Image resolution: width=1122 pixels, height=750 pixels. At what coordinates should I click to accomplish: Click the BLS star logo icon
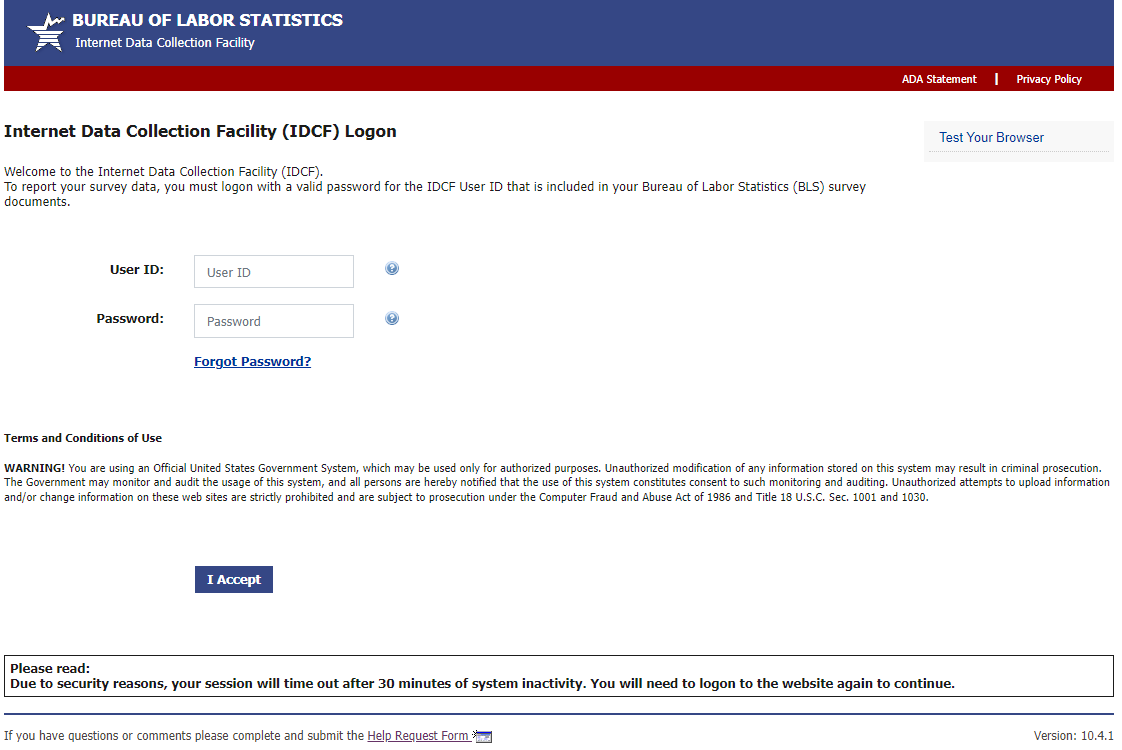coord(45,32)
